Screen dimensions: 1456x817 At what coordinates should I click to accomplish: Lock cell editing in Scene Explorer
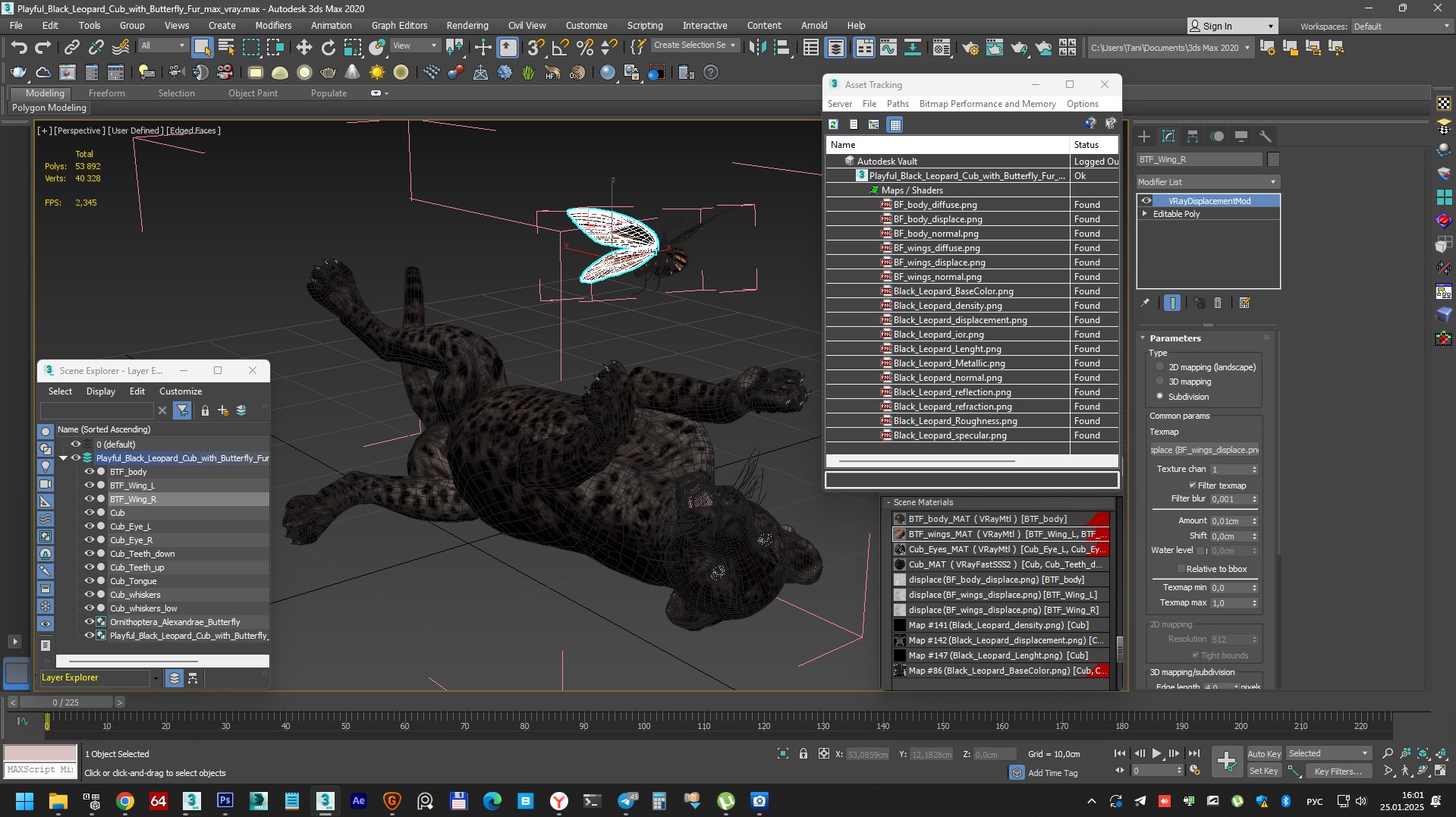point(205,410)
